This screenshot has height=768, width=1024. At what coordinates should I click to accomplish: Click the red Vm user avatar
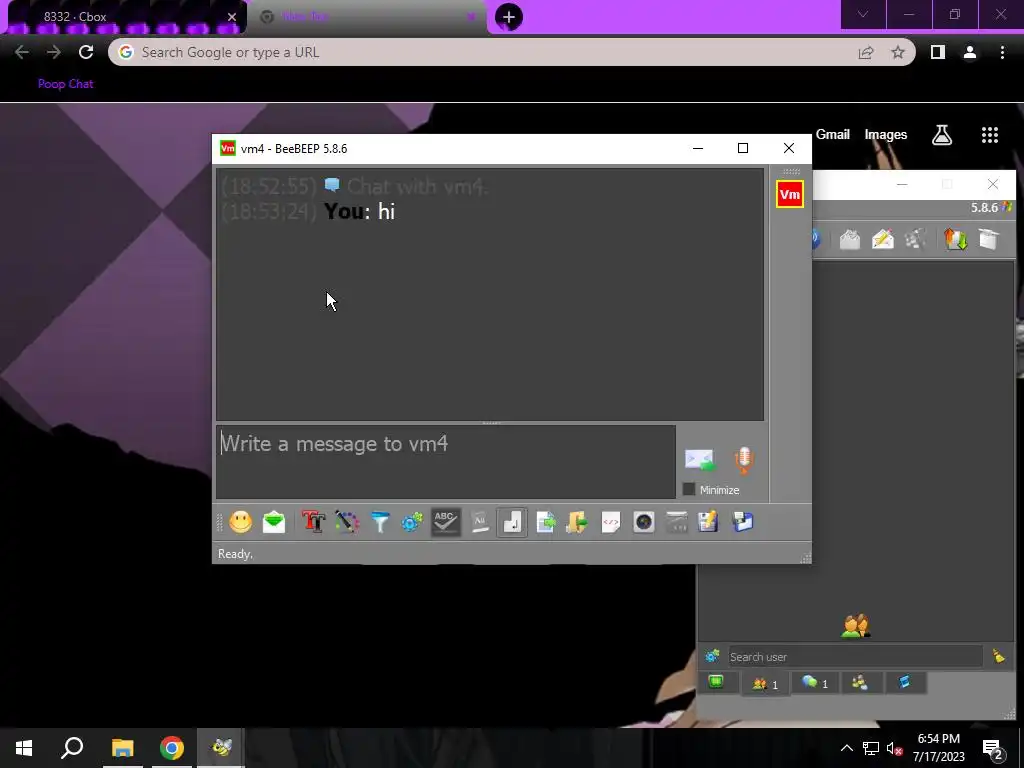point(790,194)
